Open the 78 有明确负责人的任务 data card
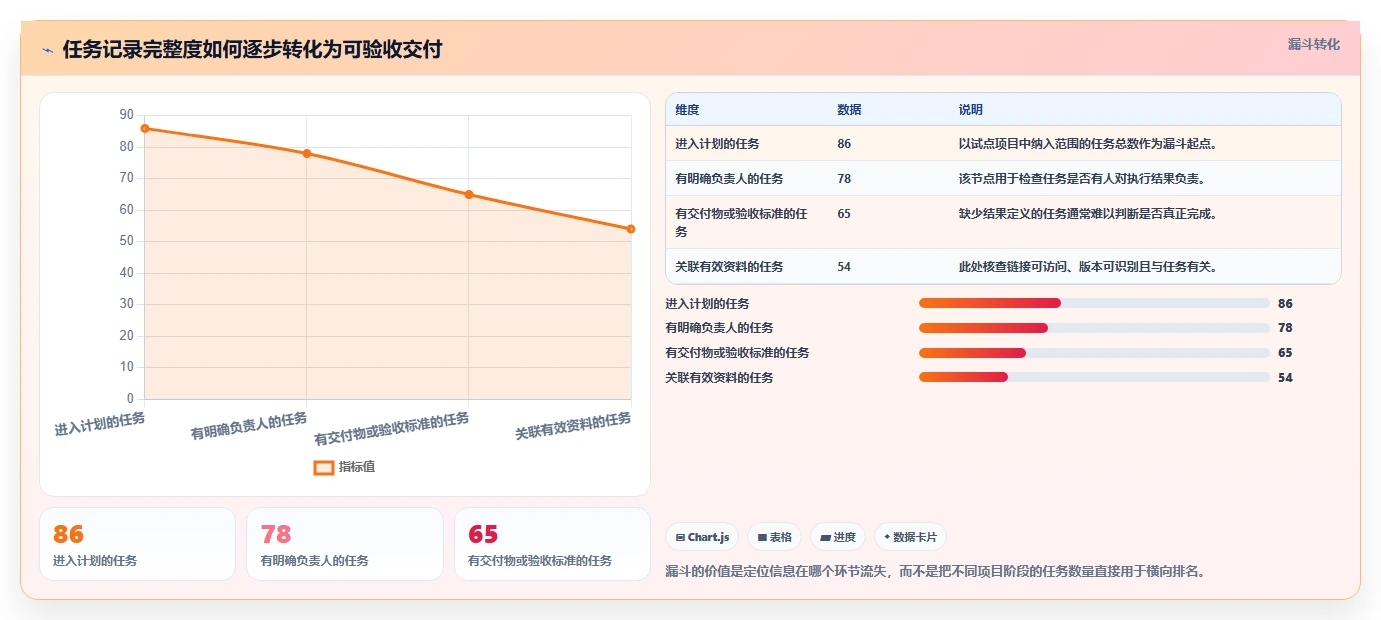 (345, 544)
